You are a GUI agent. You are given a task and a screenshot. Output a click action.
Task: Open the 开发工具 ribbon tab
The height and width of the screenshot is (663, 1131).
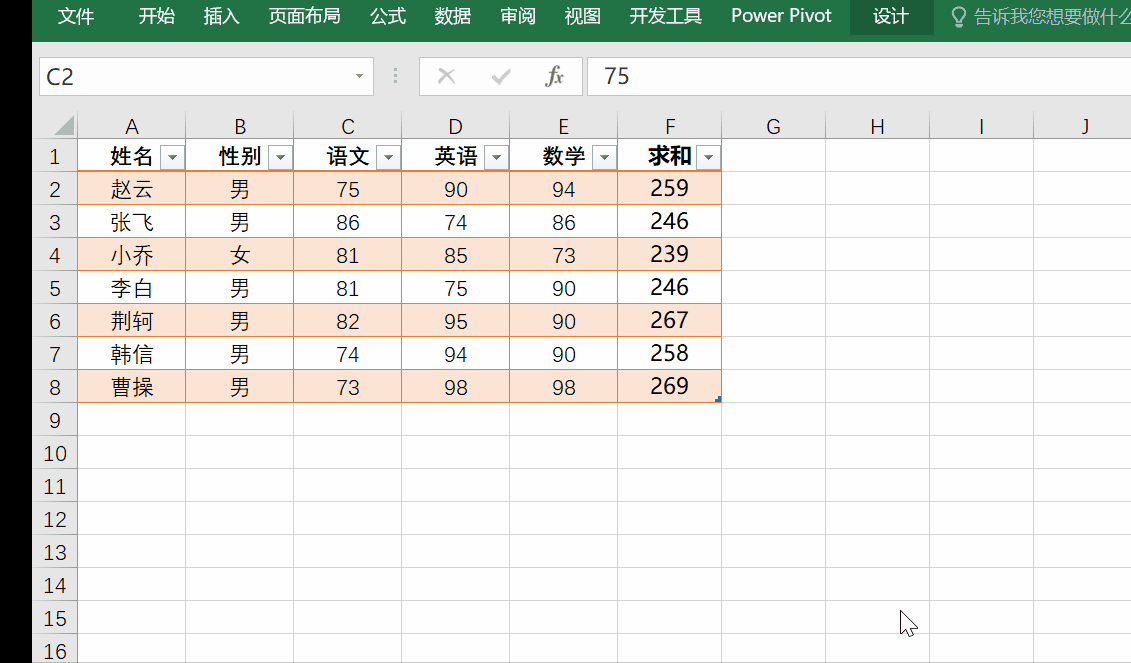(665, 16)
